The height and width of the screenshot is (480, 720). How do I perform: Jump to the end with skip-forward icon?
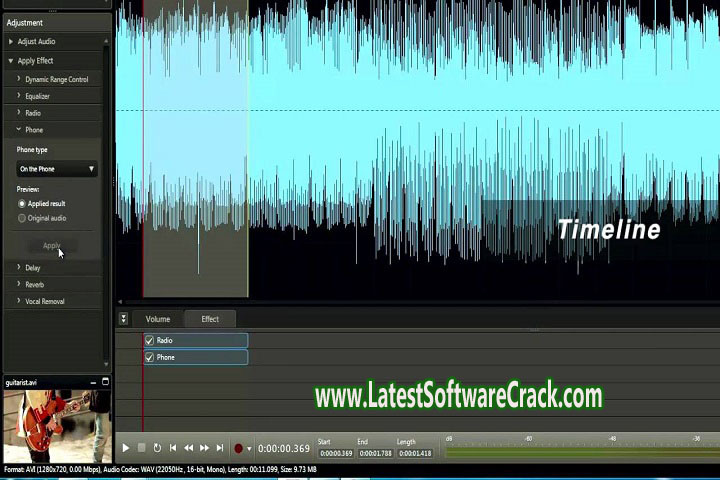coord(220,447)
